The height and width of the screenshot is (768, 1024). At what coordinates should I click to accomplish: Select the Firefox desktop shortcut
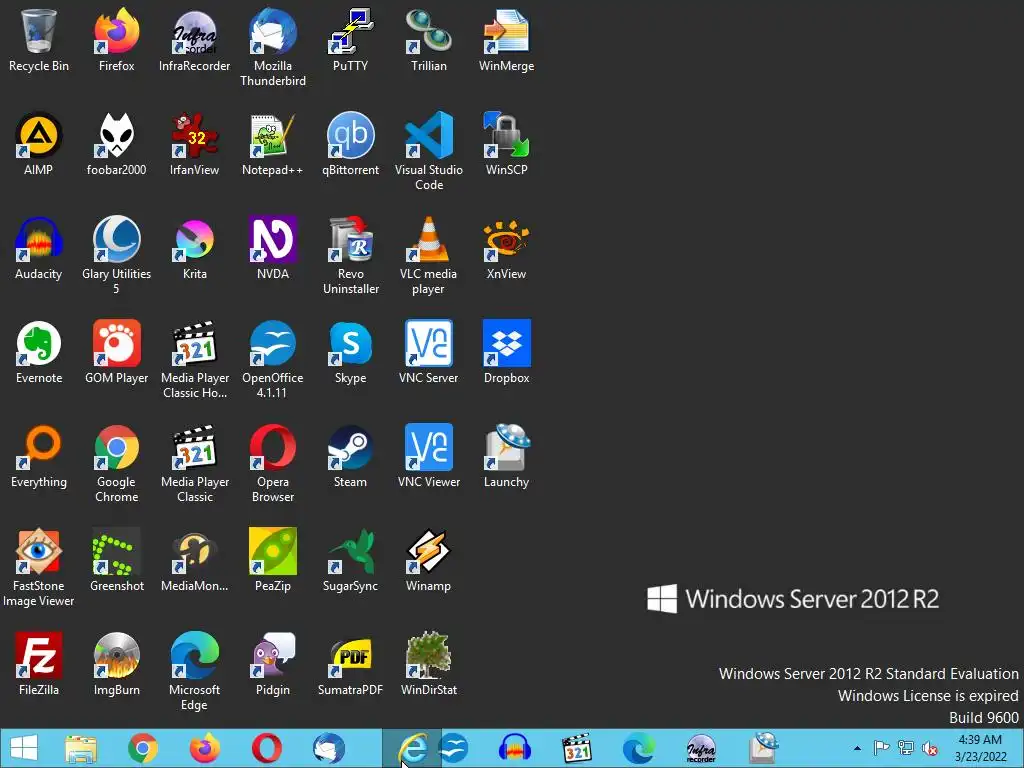click(x=116, y=40)
